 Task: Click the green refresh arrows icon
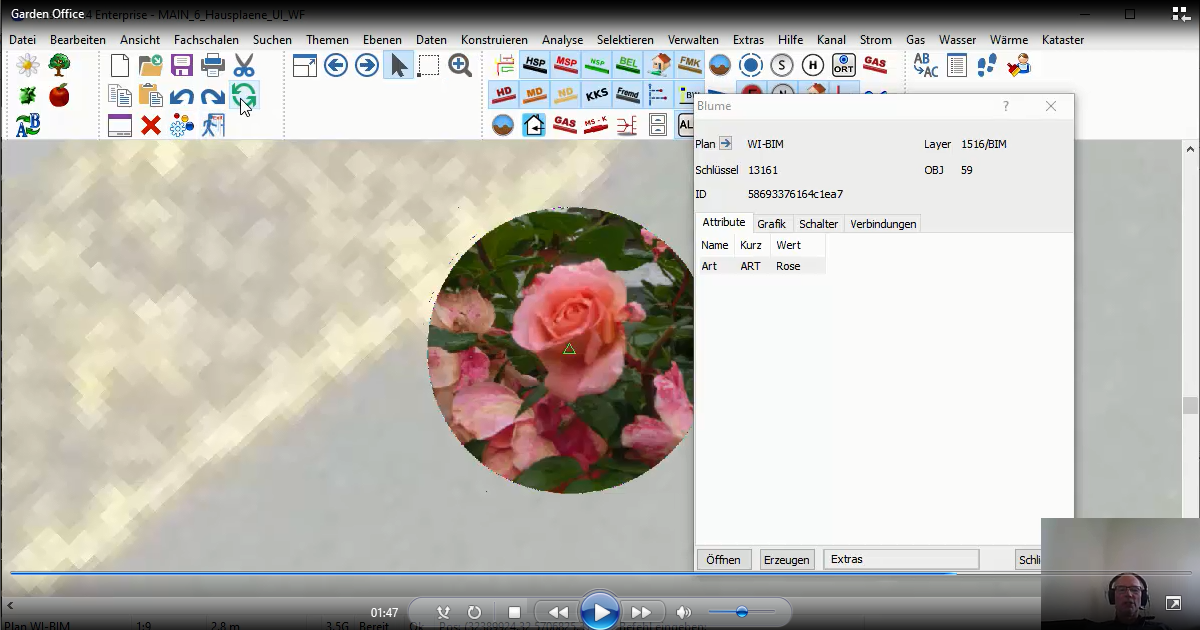(x=243, y=96)
